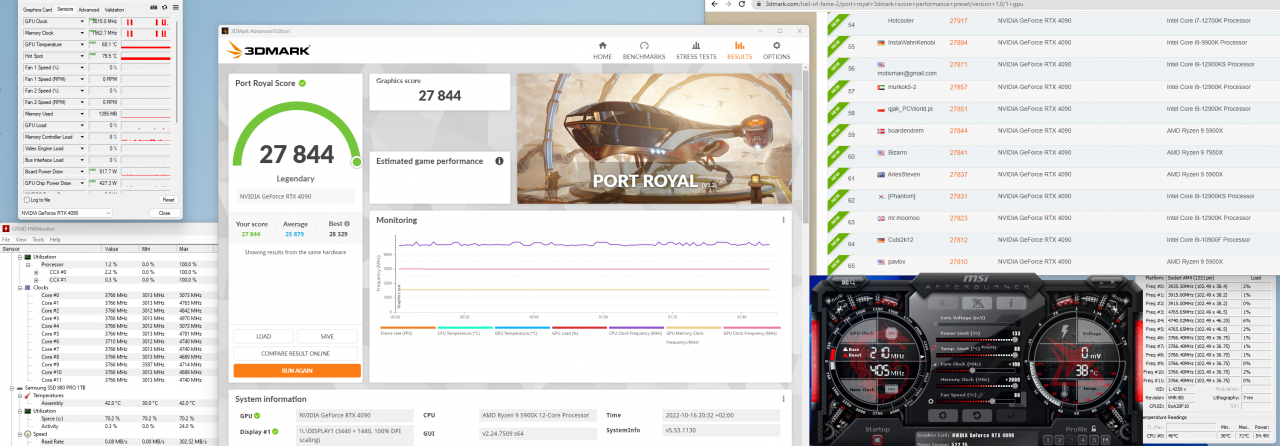Click the SAVE result button
This screenshot has height=446, width=1280.
328,337
